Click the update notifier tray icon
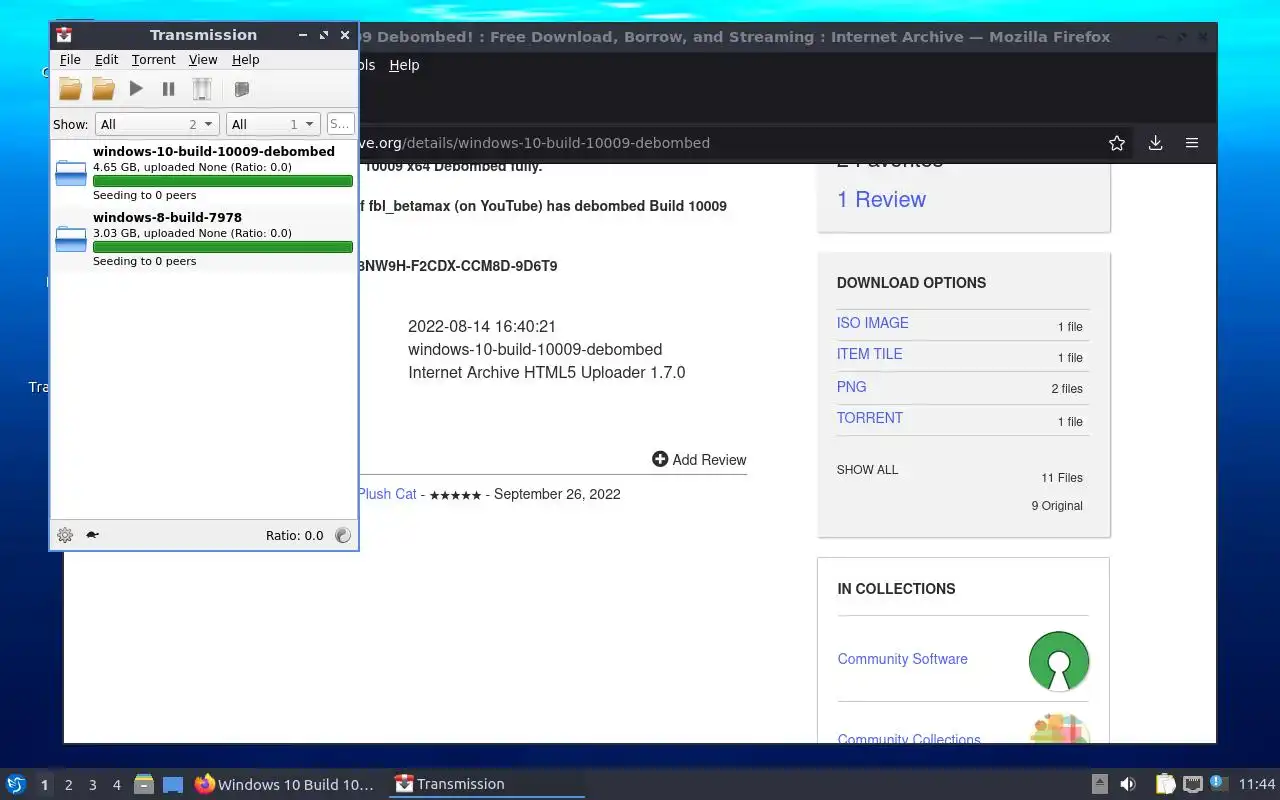1280x800 pixels. tap(1217, 783)
